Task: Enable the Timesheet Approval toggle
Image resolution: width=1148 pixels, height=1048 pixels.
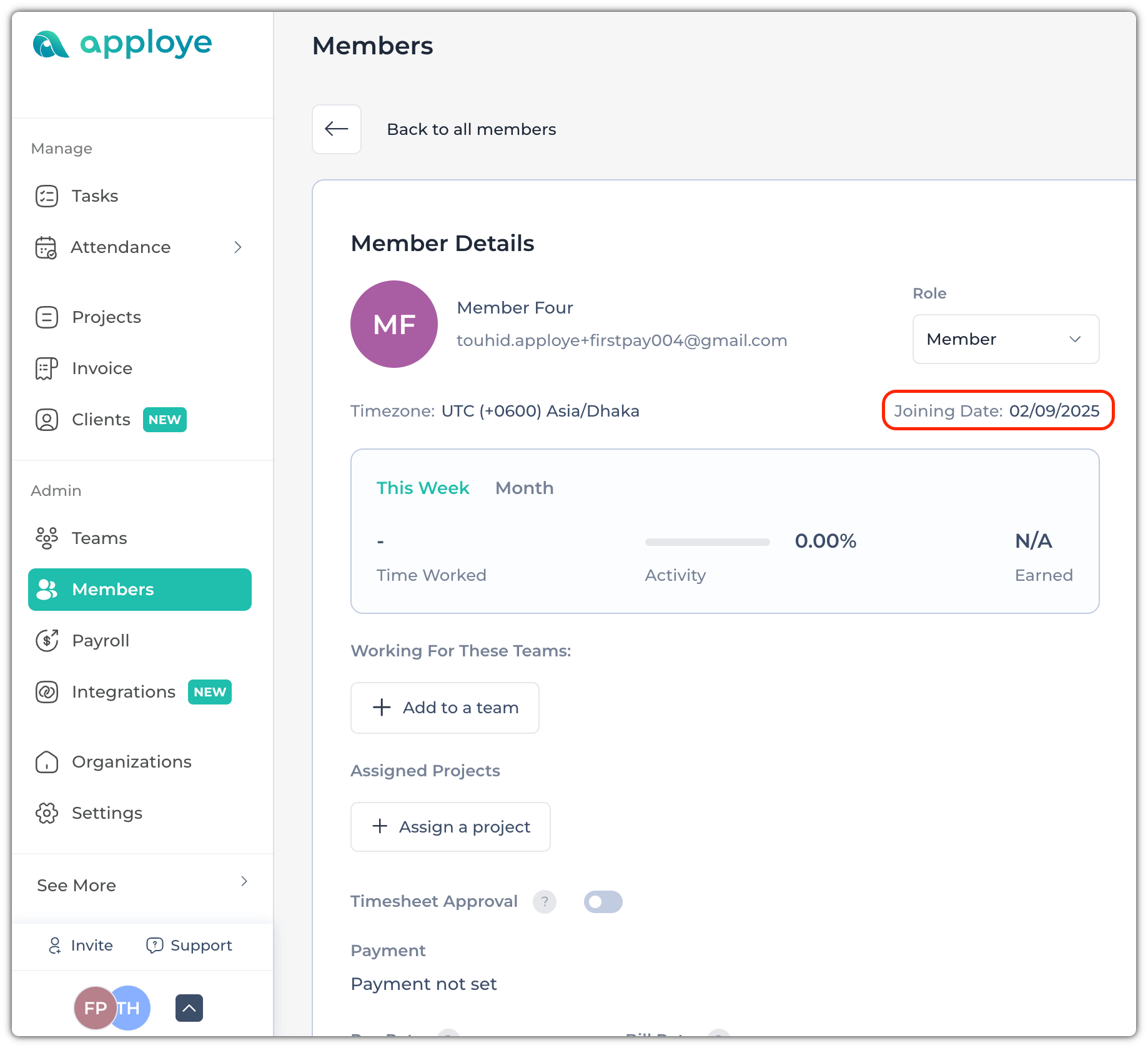Action: click(603, 902)
